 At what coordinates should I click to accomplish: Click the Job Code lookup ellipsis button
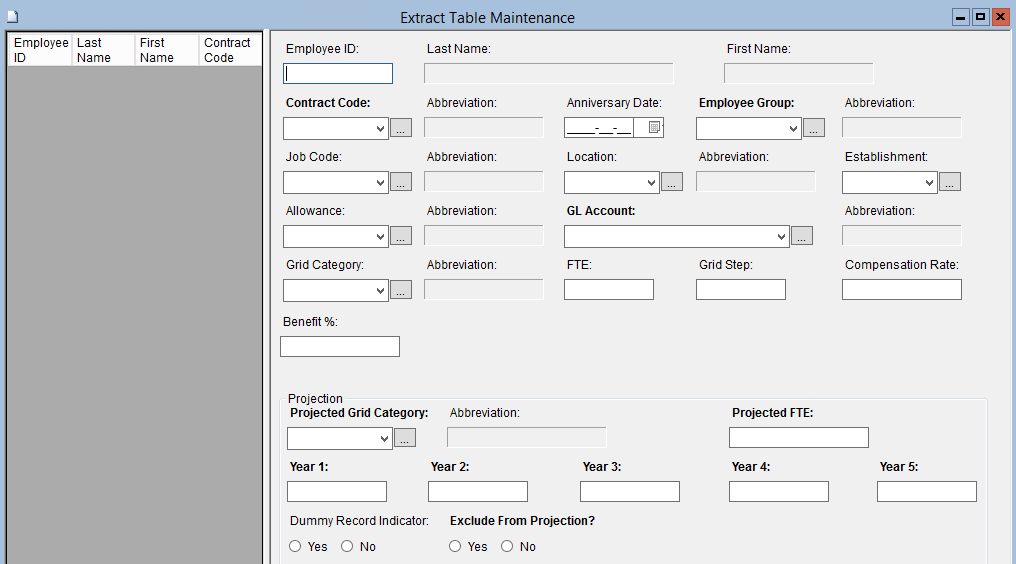pos(400,182)
